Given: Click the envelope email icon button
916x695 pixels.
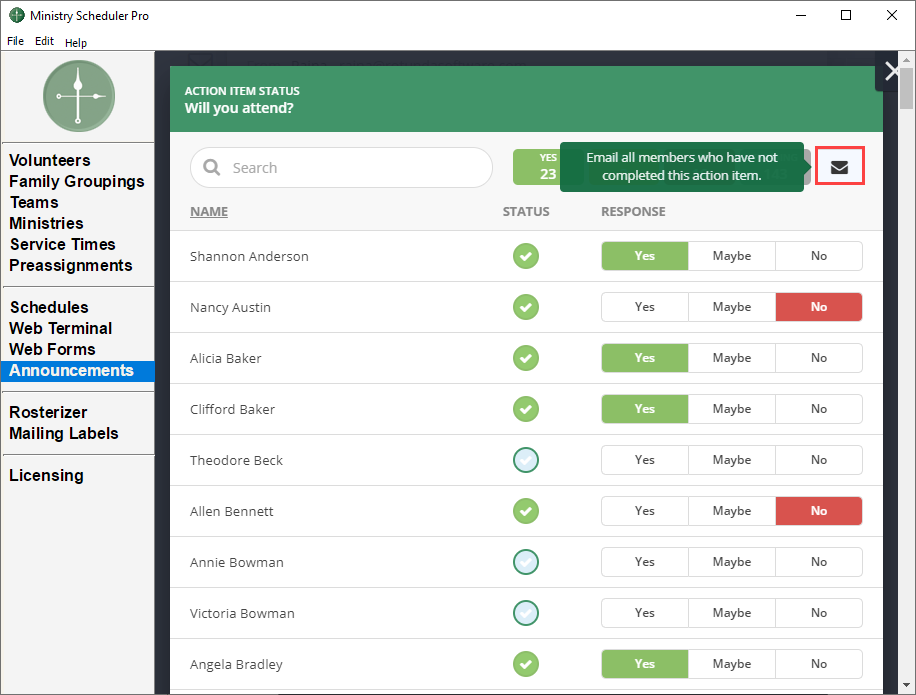Looking at the screenshot, I should [x=839, y=166].
